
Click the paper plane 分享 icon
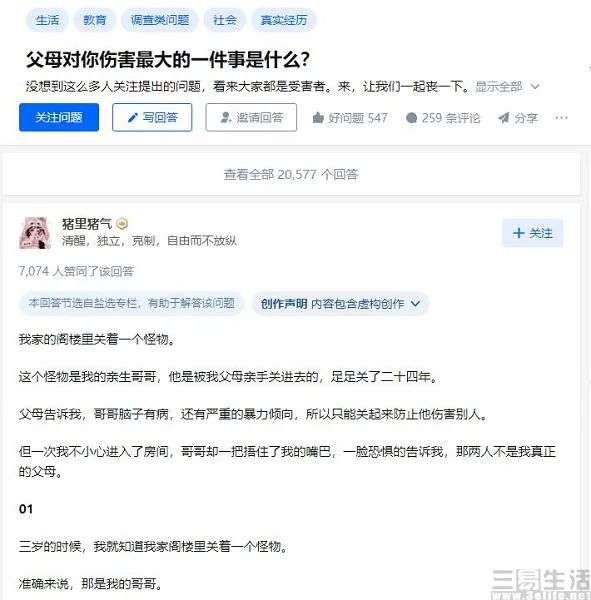click(x=504, y=118)
